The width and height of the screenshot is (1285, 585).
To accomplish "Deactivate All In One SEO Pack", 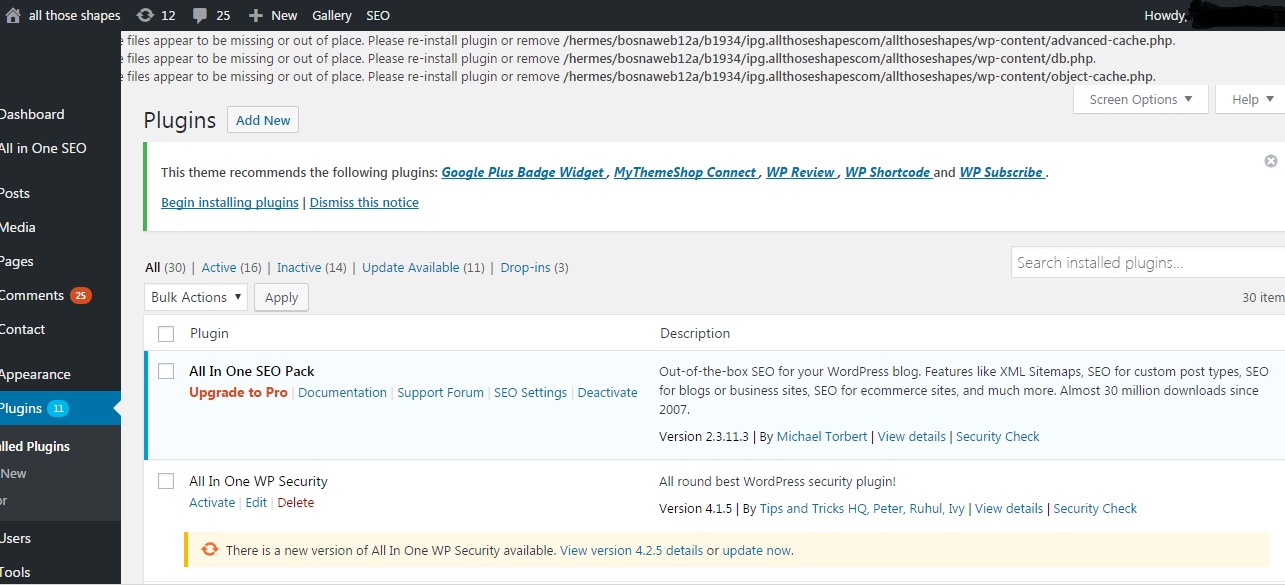I will (607, 392).
